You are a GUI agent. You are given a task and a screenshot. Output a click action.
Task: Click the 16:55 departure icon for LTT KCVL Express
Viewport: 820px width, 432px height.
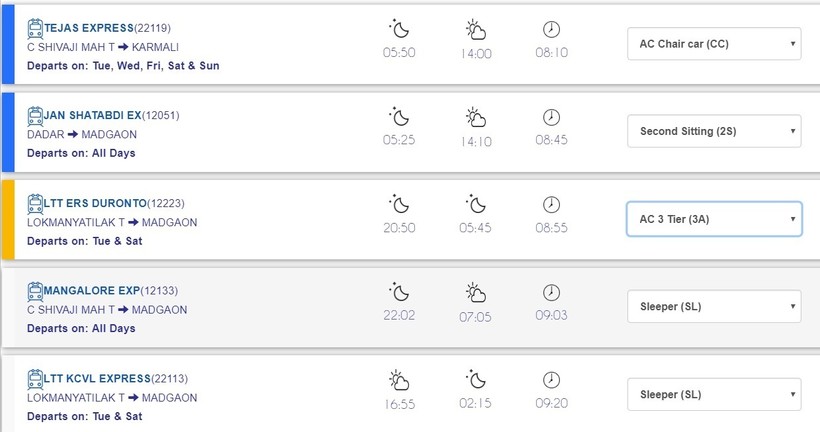point(399,381)
